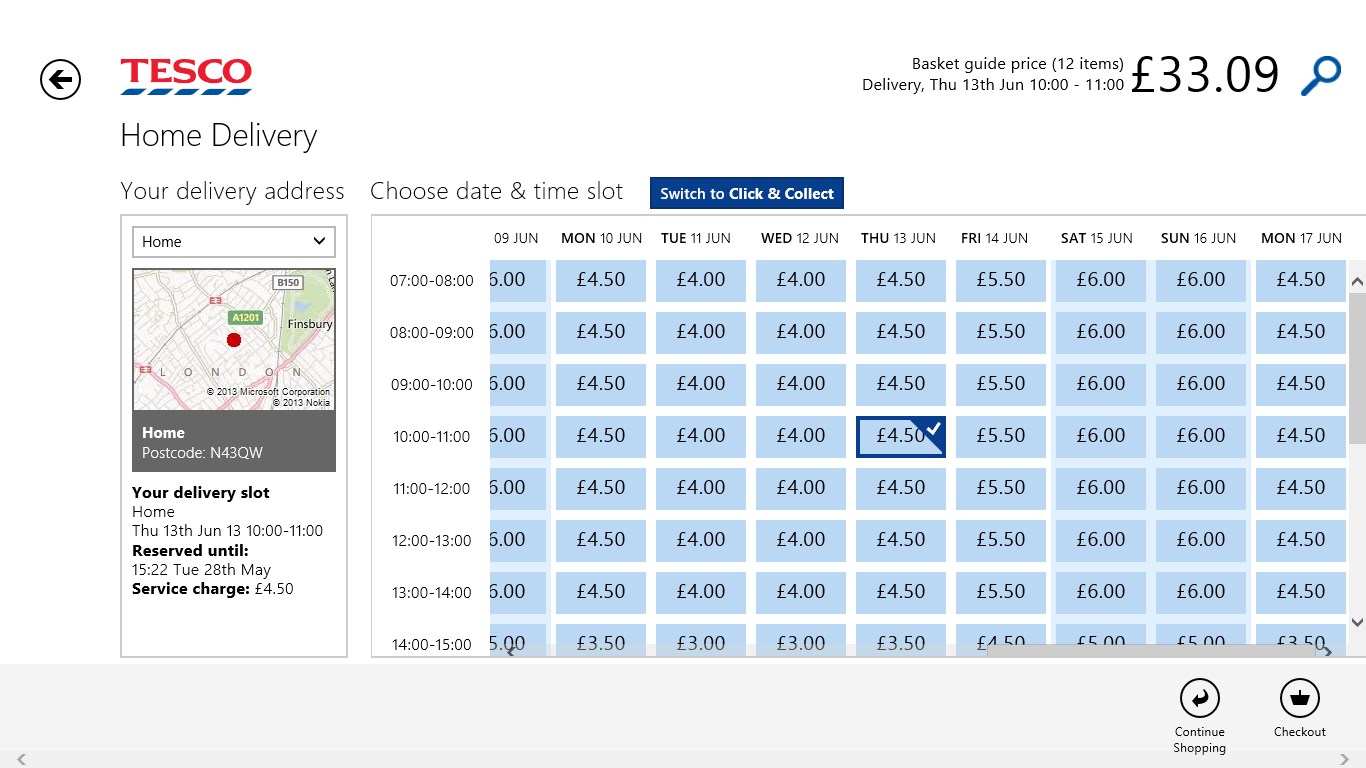
Task: Switch to Click & Collect mode
Action: click(746, 192)
